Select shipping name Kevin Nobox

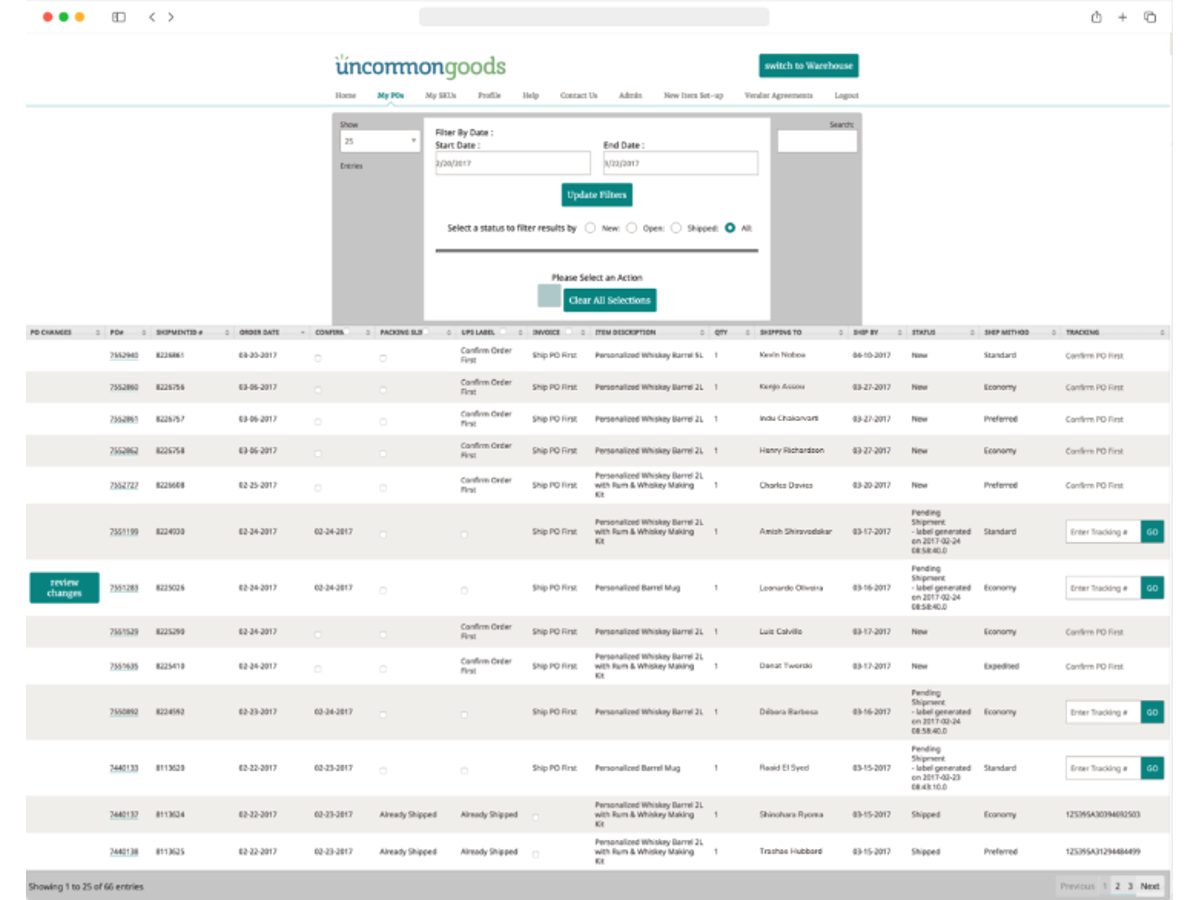(782, 355)
